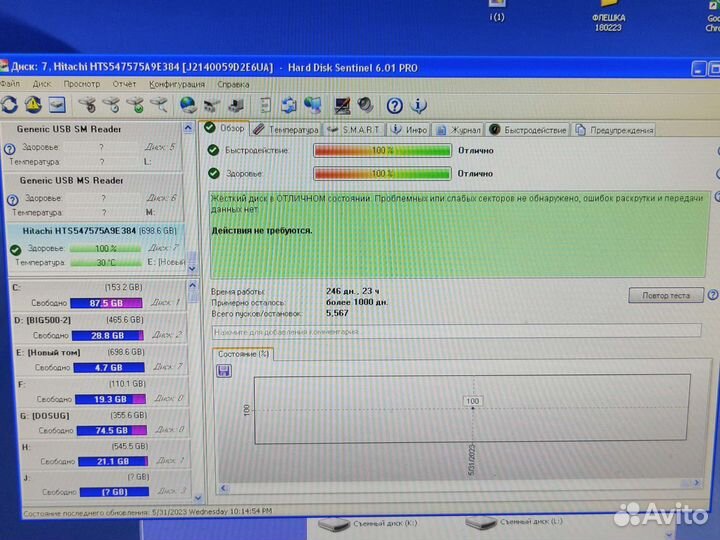Open the Файл menu
The height and width of the screenshot is (540, 720).
click(x=10, y=84)
